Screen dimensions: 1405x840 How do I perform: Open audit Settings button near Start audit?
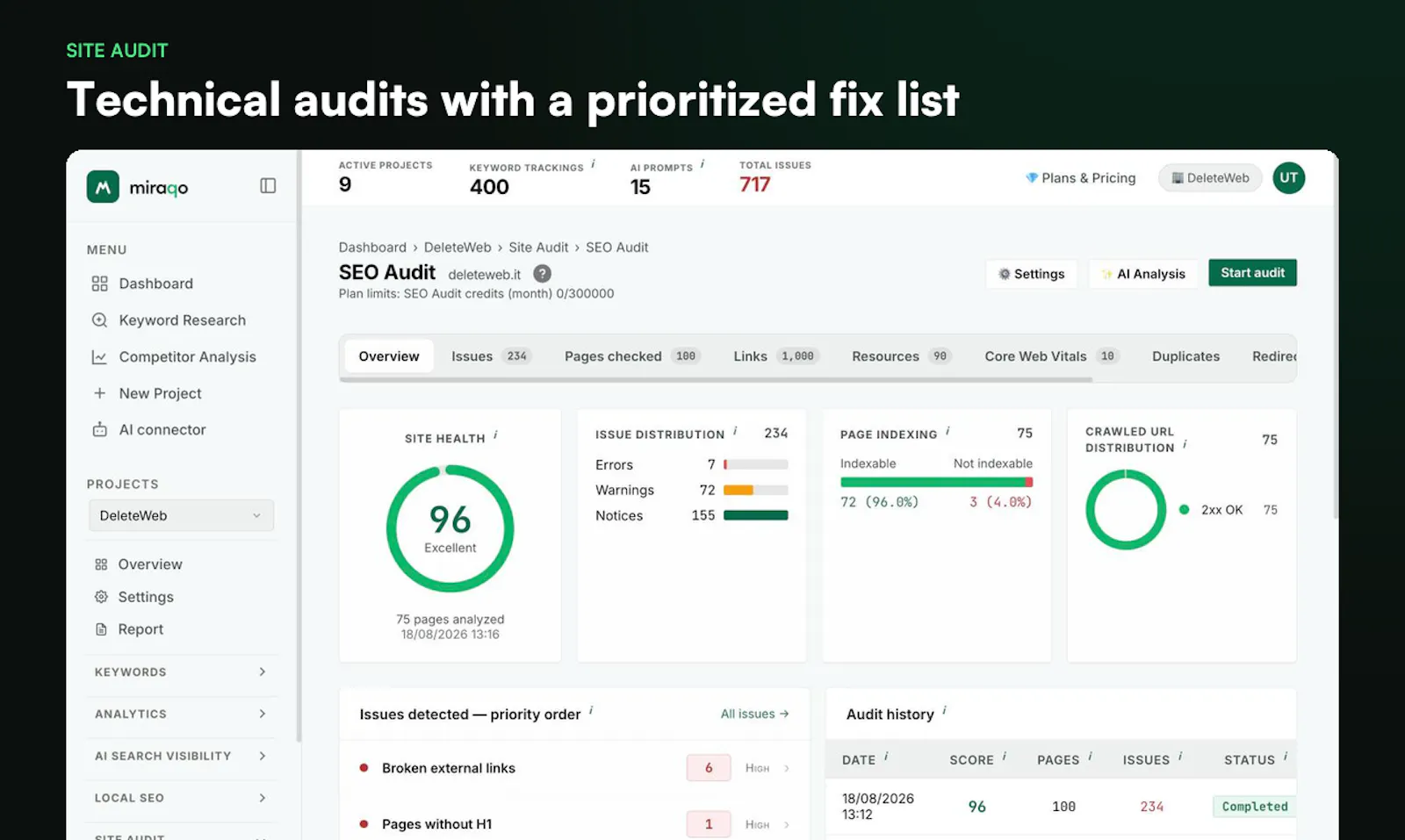[x=1031, y=274]
